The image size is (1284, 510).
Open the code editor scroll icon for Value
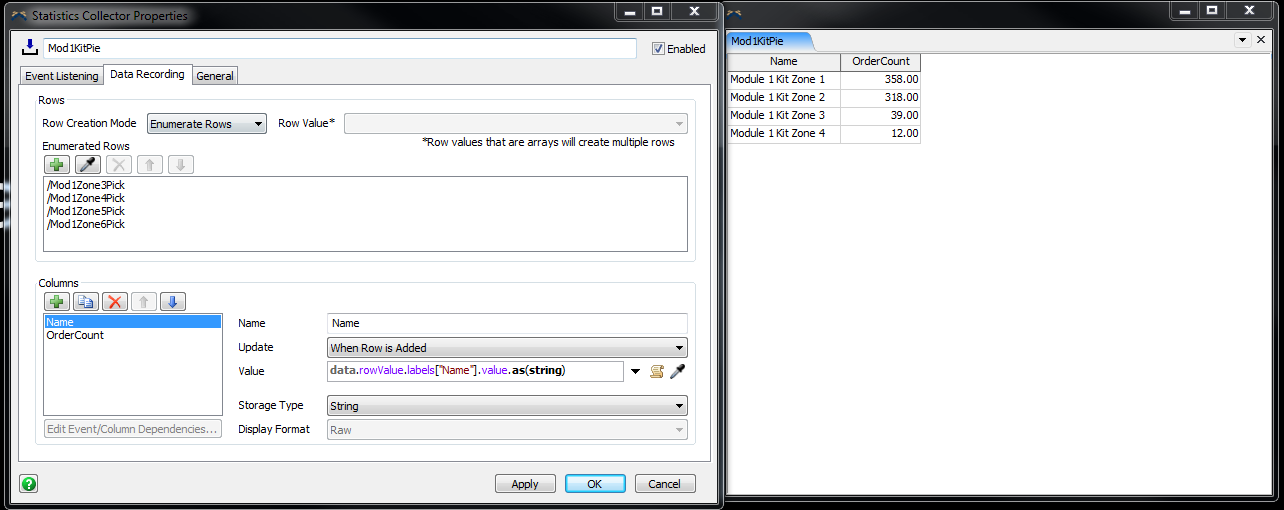657,372
